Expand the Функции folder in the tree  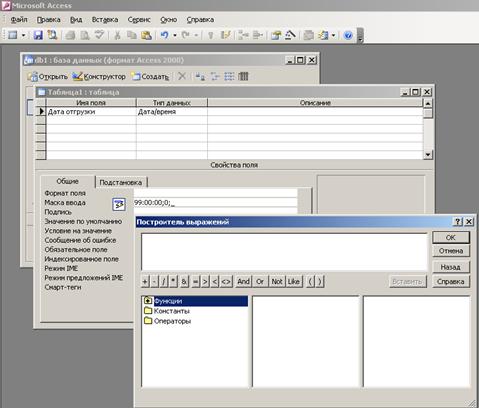(x=148, y=301)
